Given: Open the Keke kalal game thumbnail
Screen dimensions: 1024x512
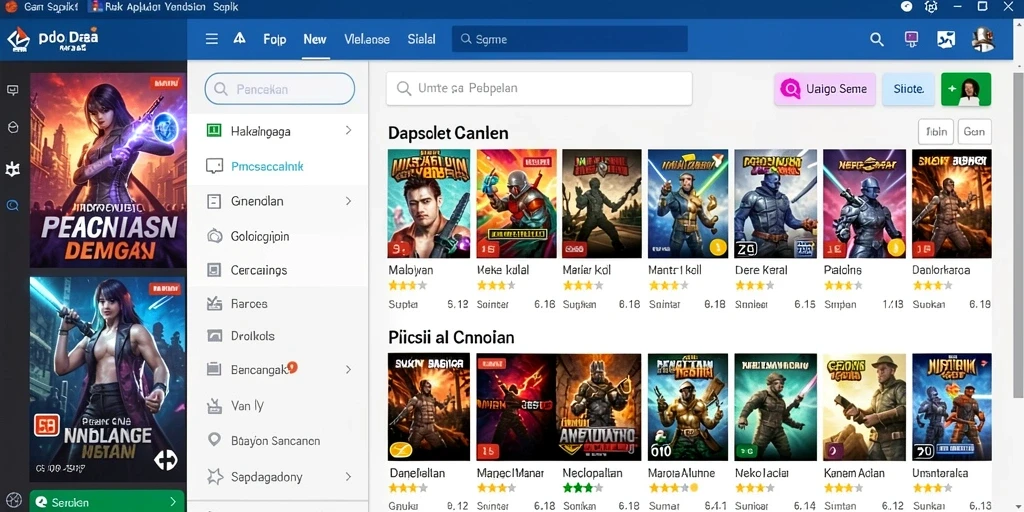Looking at the screenshot, I should pyautogui.click(x=517, y=204).
